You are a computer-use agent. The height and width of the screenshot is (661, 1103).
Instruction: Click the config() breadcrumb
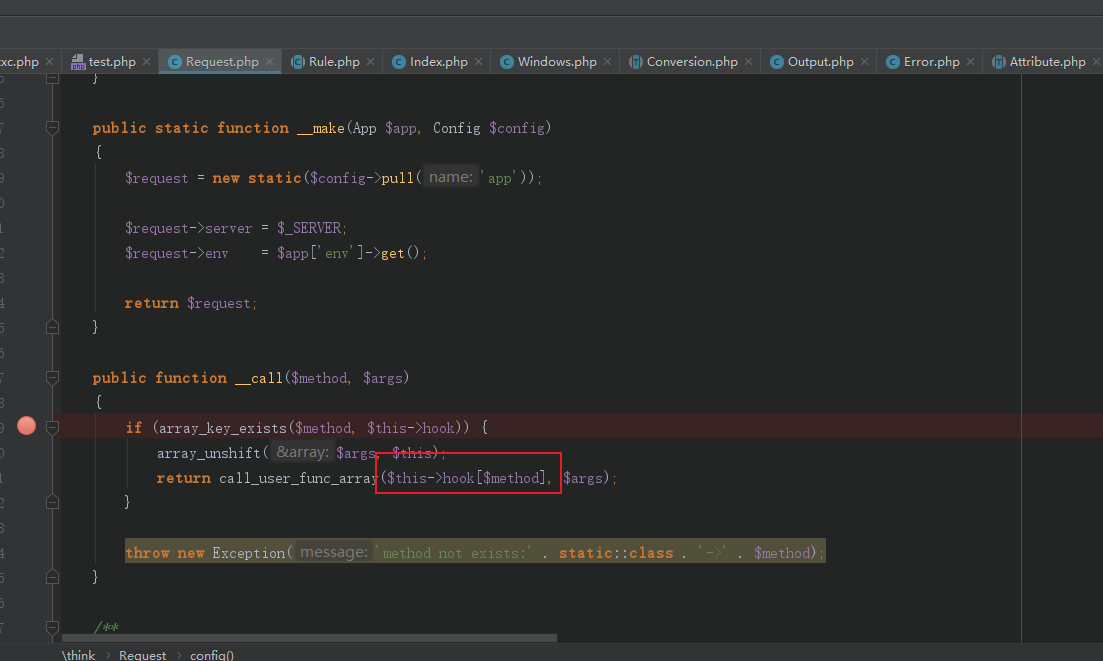point(212,655)
